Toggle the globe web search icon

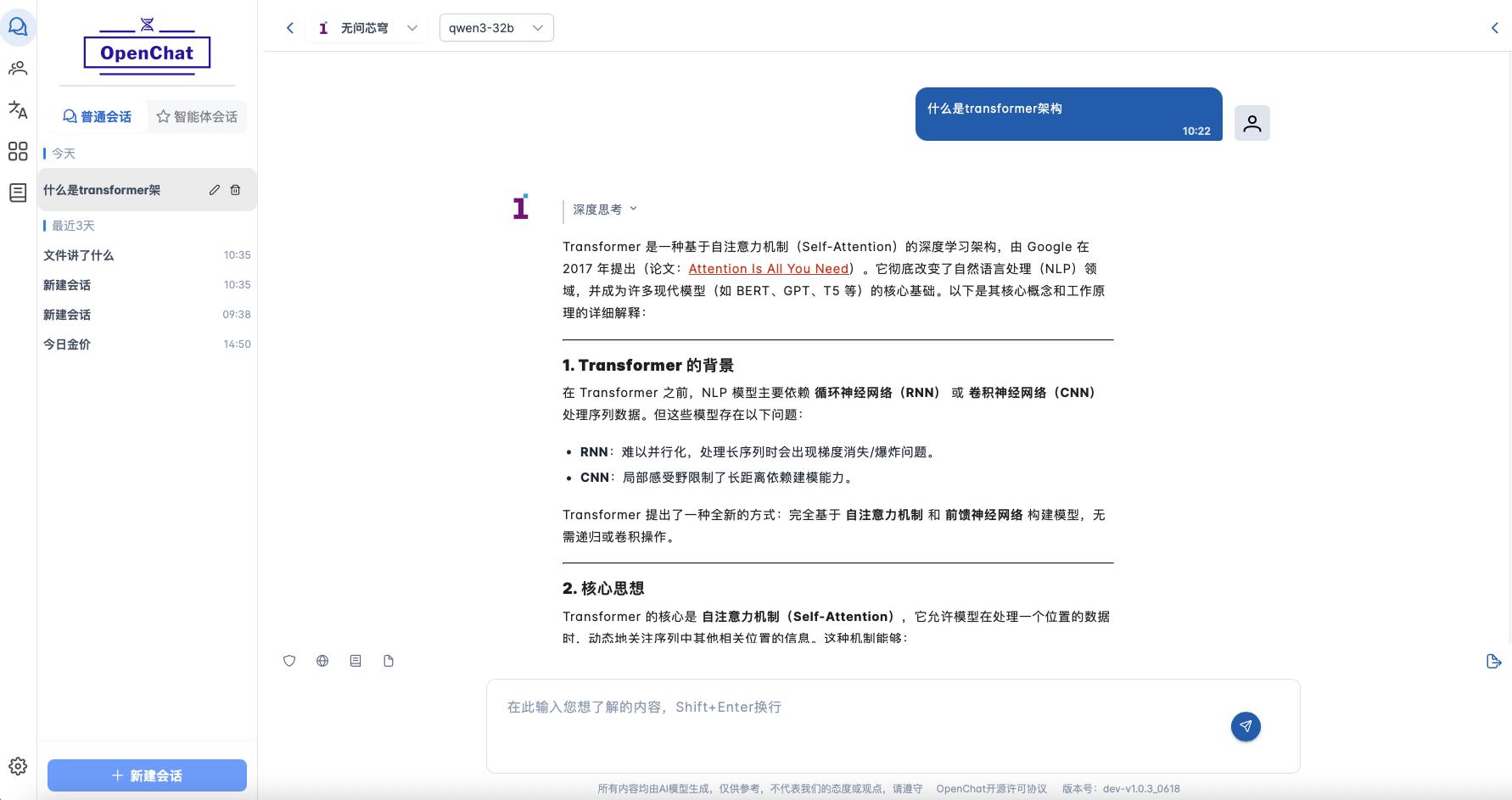[x=322, y=661]
